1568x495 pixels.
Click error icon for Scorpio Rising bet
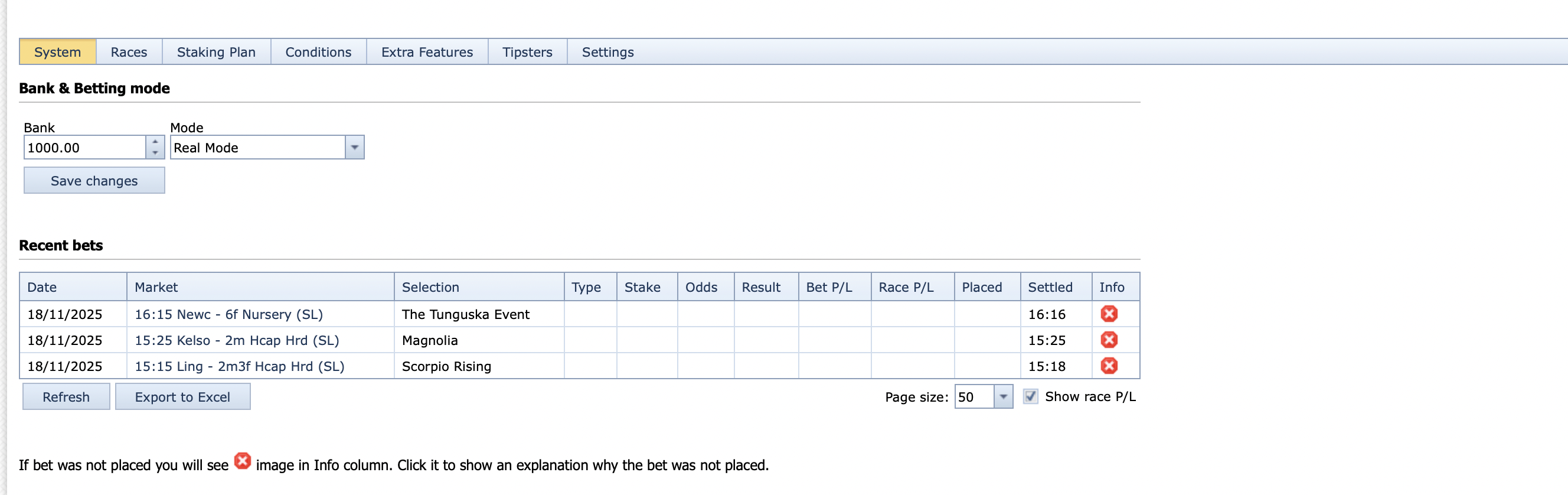click(x=1109, y=366)
